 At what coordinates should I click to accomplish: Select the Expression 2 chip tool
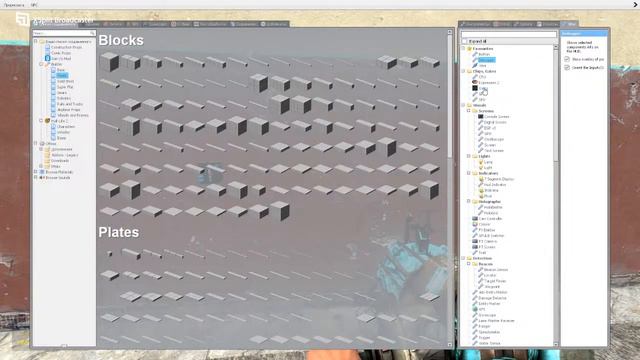(x=488, y=82)
